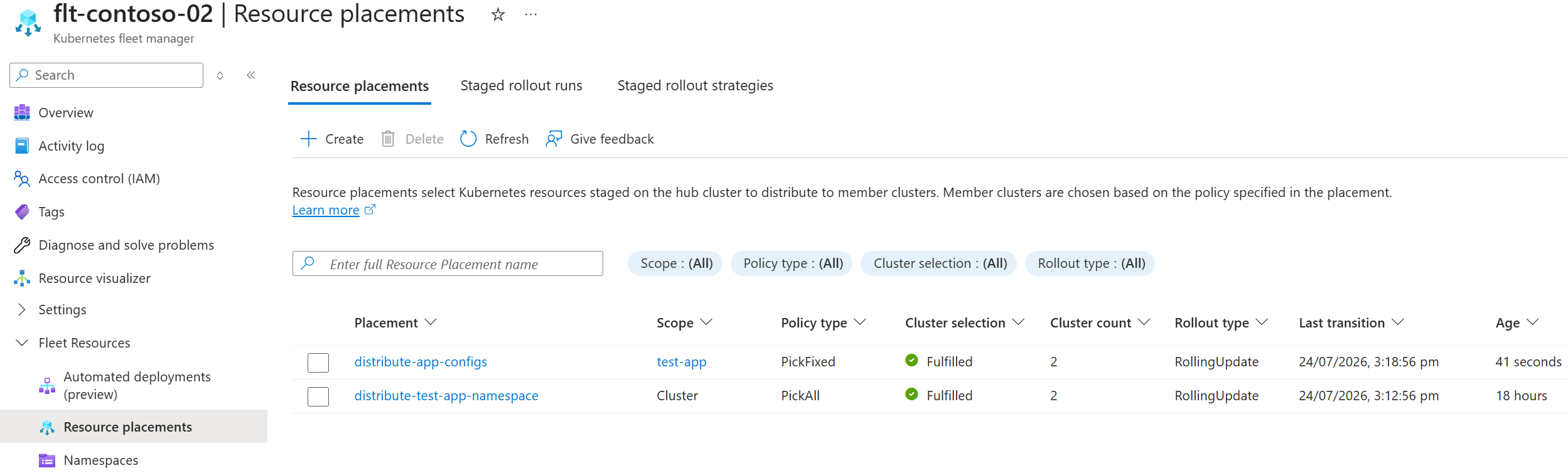Collapse the sidebar with double chevron
Screen dimensions: 1568x473
point(251,75)
